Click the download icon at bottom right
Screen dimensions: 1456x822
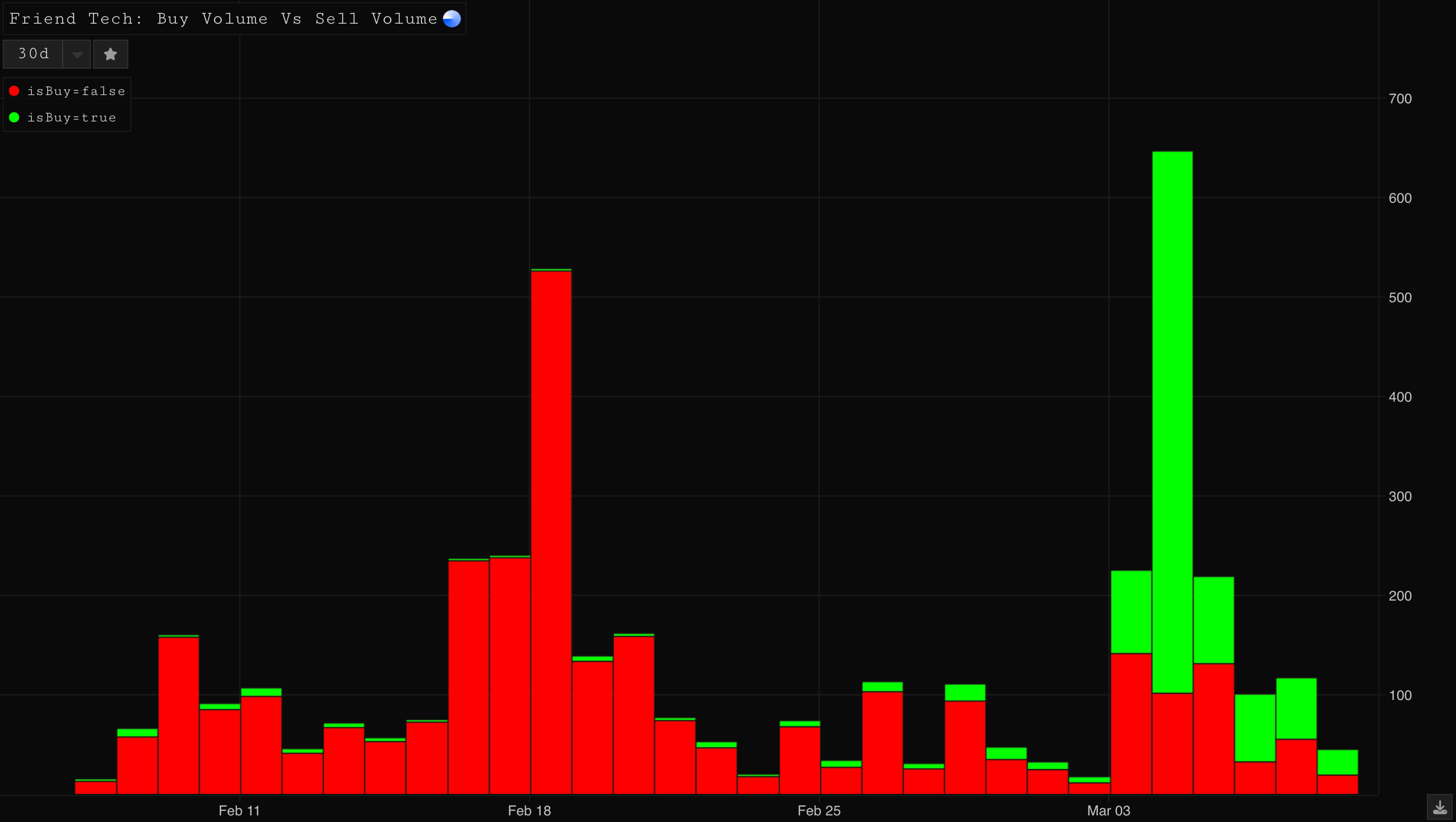click(x=1440, y=807)
